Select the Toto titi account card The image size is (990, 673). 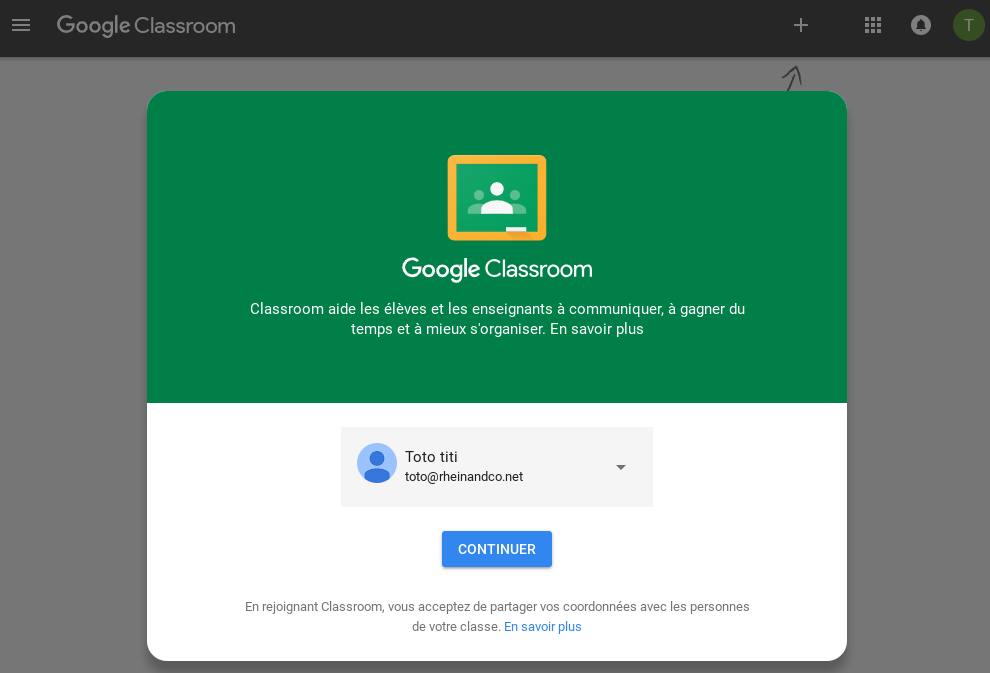[497, 466]
